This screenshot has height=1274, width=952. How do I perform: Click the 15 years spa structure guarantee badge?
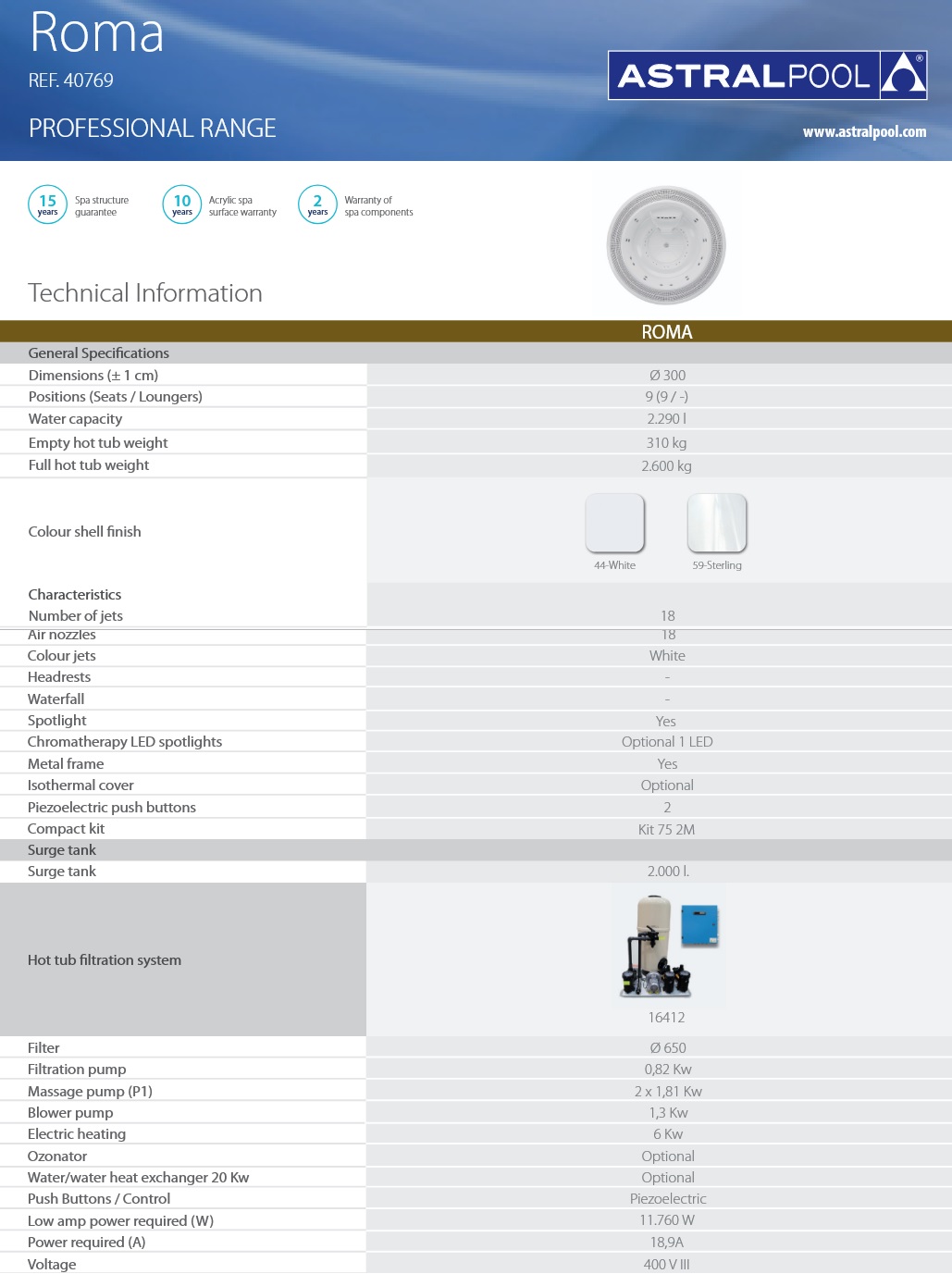(48, 204)
